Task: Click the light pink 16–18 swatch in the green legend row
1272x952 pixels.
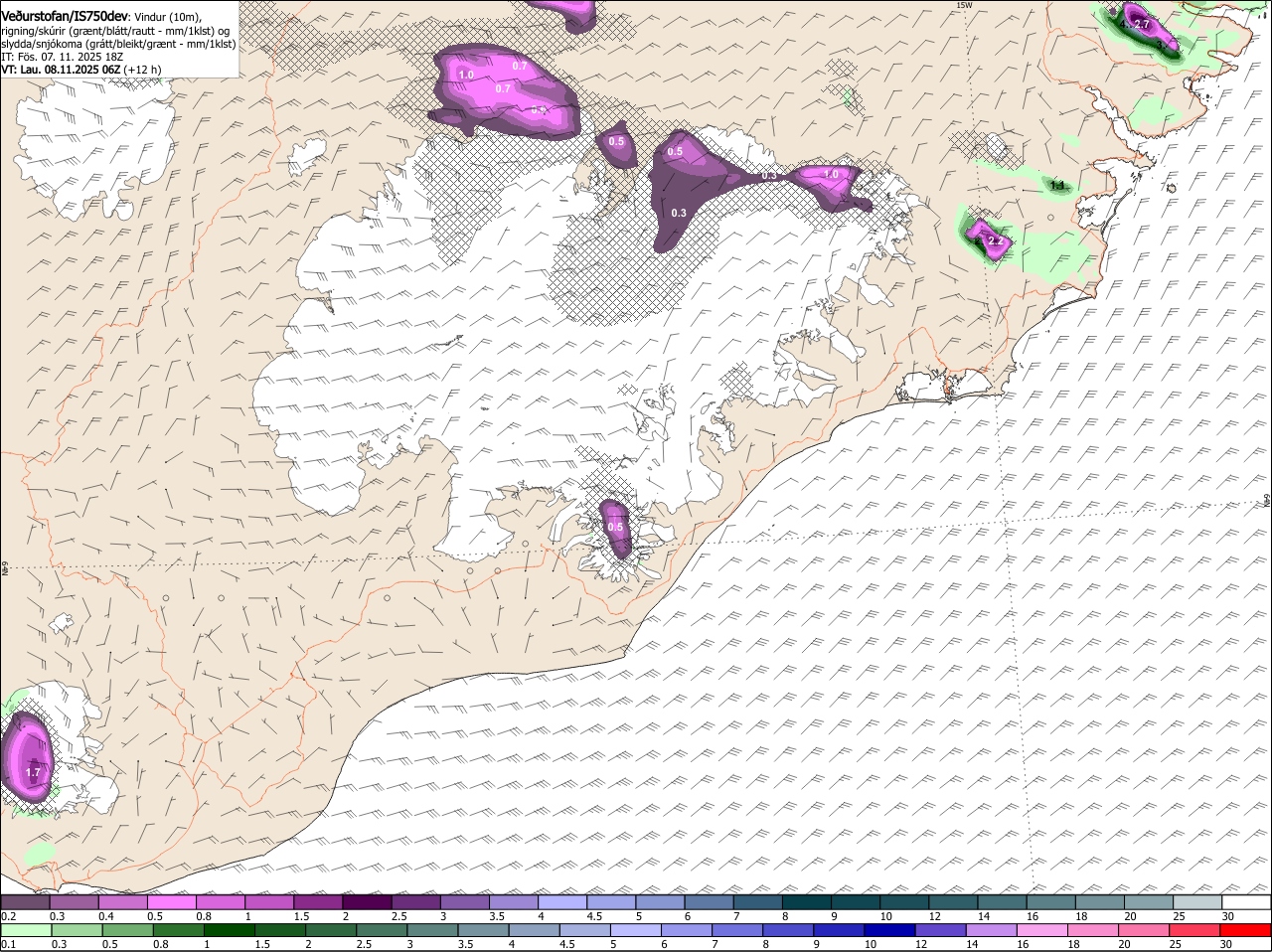Action: pos(1042,930)
